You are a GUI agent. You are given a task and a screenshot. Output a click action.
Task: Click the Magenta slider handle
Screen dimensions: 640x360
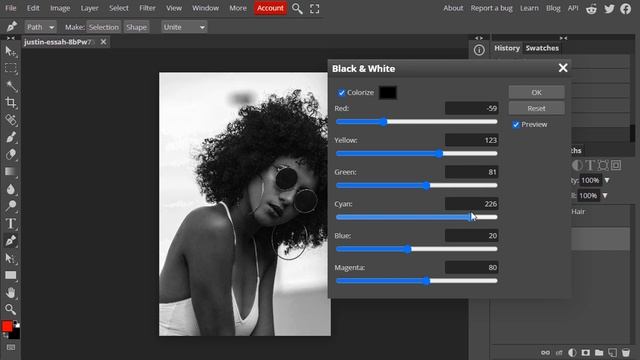click(x=427, y=281)
